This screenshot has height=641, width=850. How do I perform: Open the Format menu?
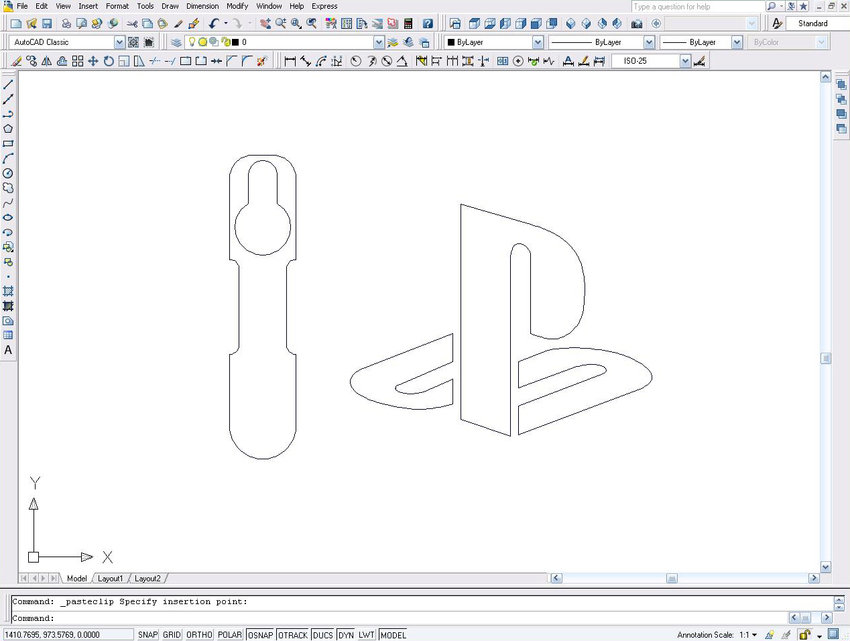117,6
